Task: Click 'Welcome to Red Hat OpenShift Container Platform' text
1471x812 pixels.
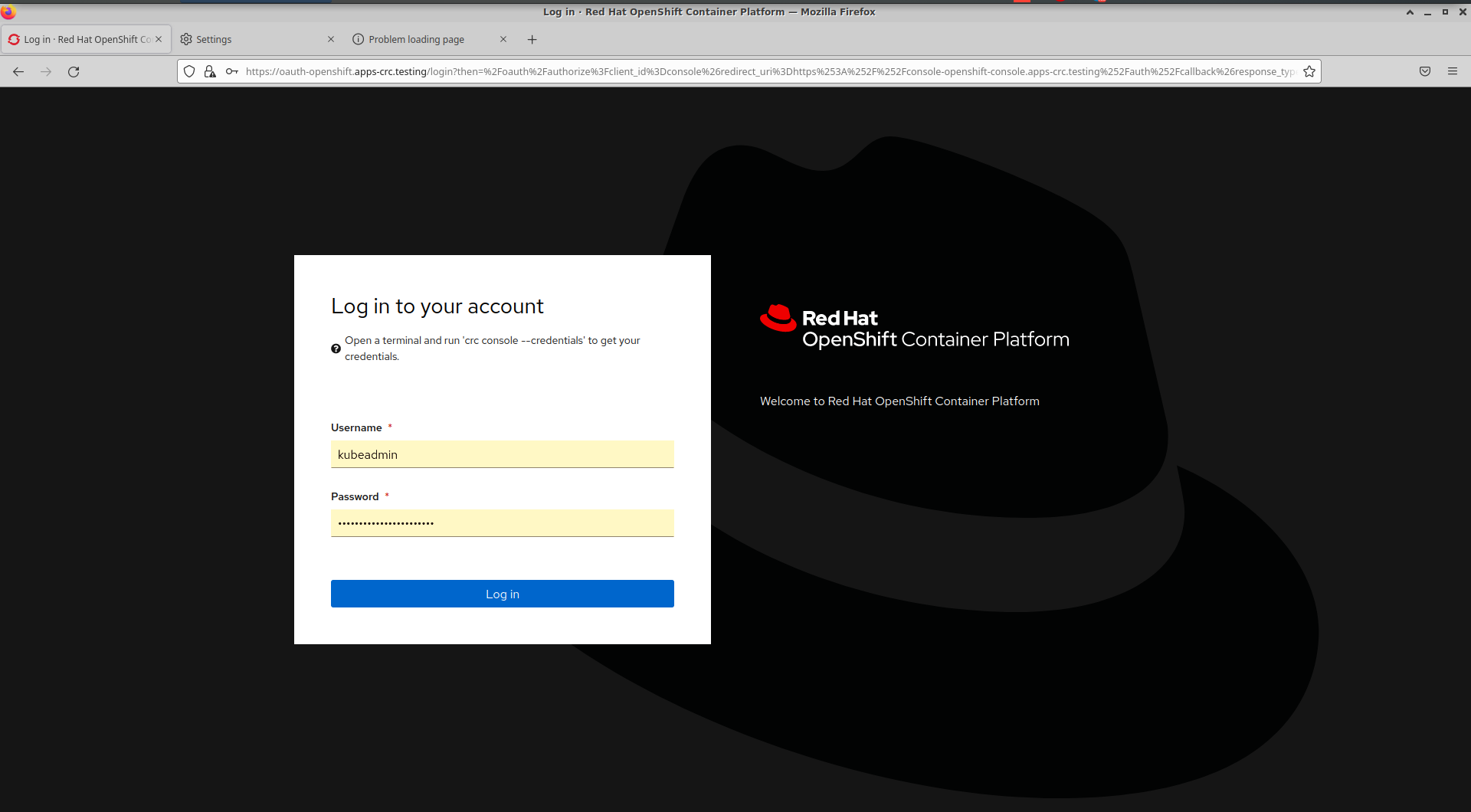Action: [x=899, y=401]
